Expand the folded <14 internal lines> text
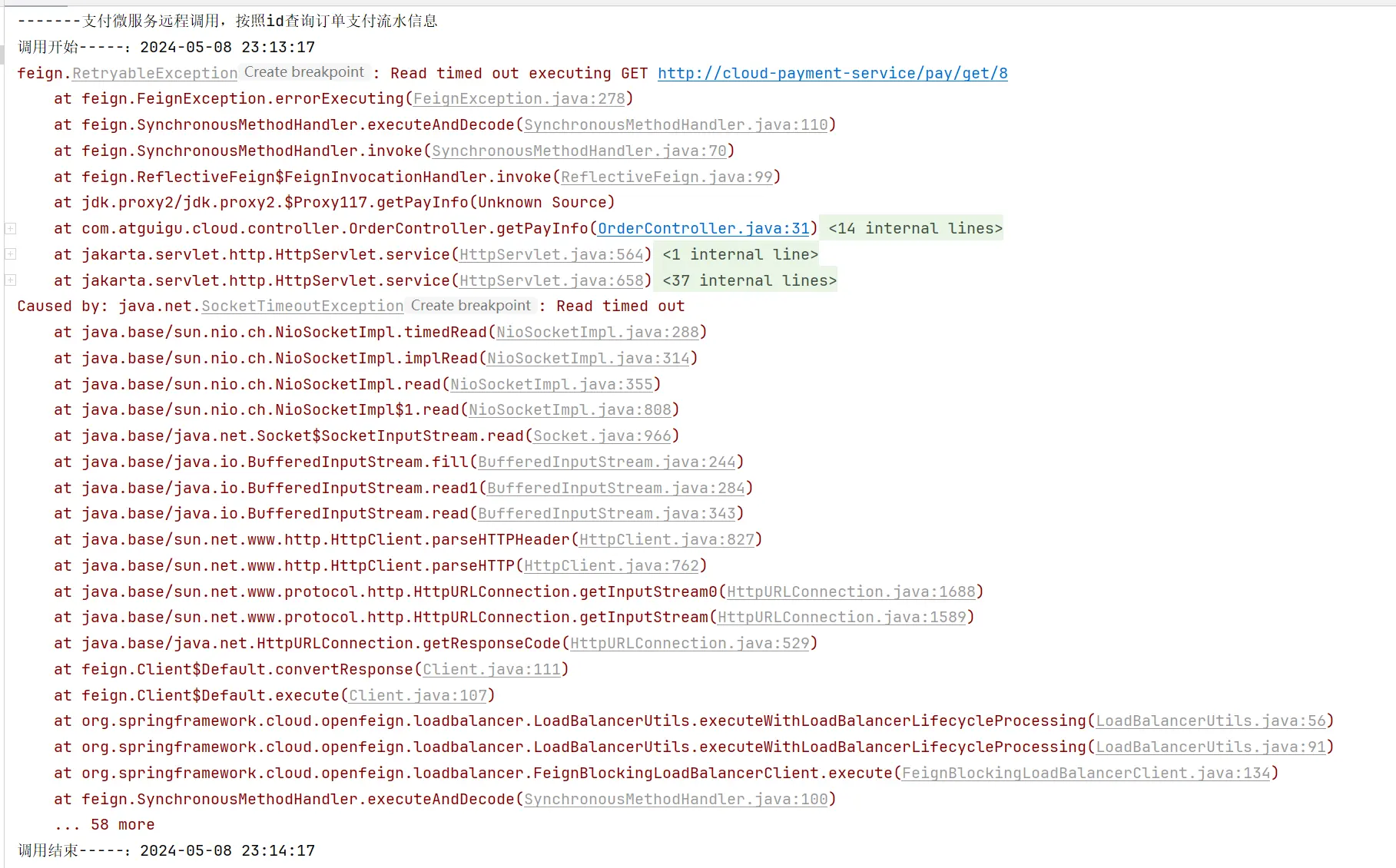 (x=914, y=228)
